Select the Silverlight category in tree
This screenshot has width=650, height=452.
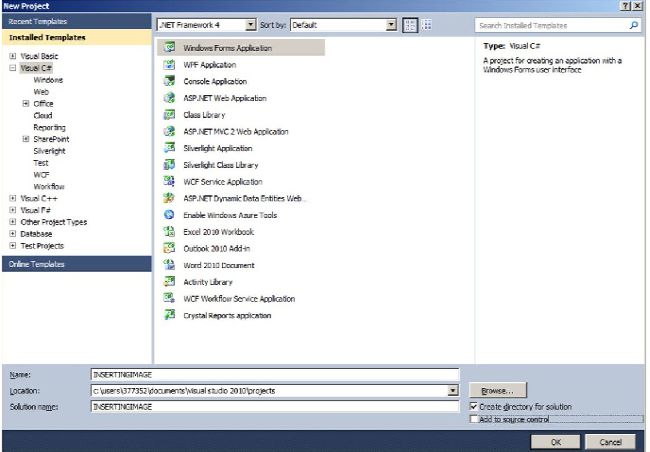(x=49, y=151)
